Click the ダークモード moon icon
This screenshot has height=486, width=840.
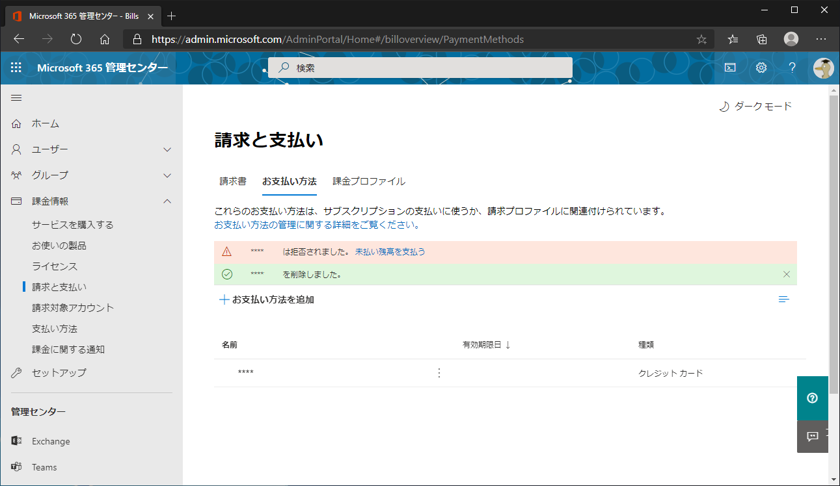724,107
